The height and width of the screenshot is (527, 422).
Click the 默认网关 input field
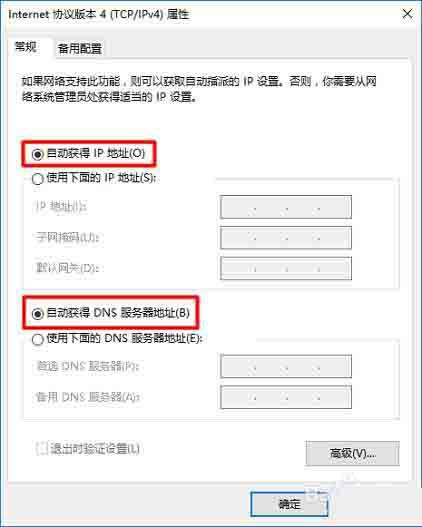point(286,268)
